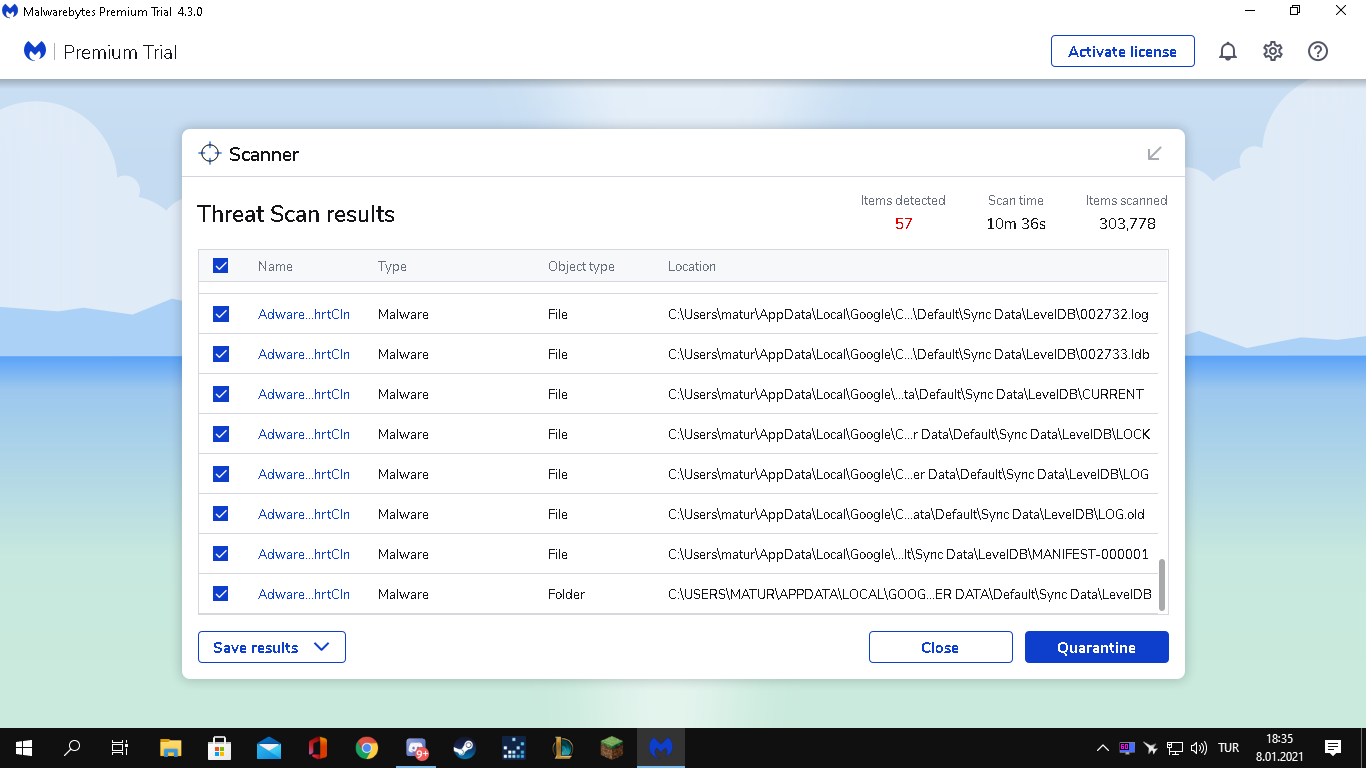
Task: Click the items scanned value 303,778
Action: click(x=1127, y=224)
